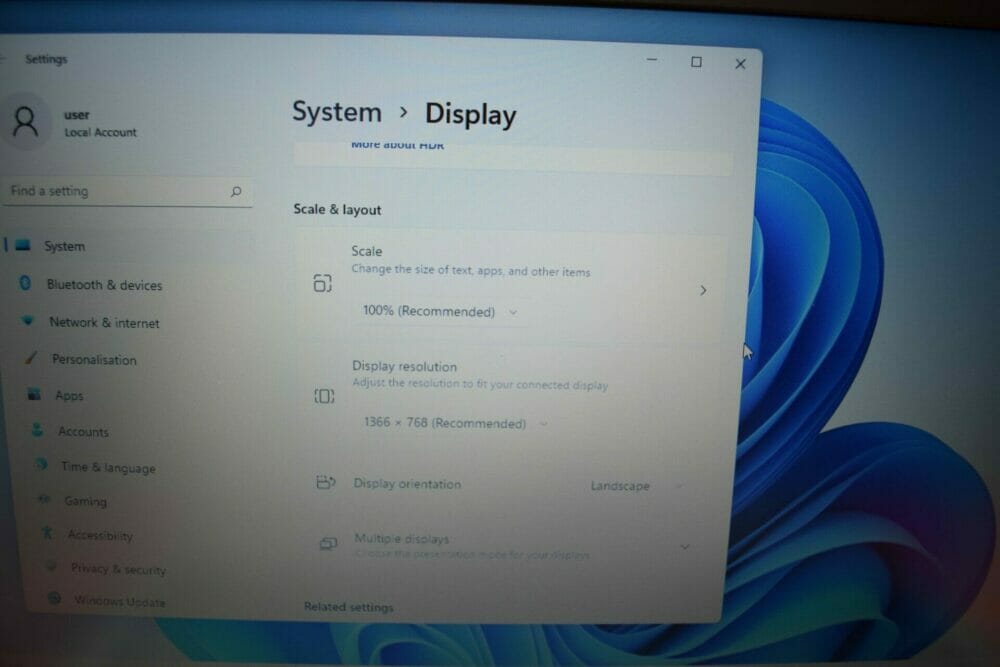Click the Scale setting icon

(x=323, y=282)
